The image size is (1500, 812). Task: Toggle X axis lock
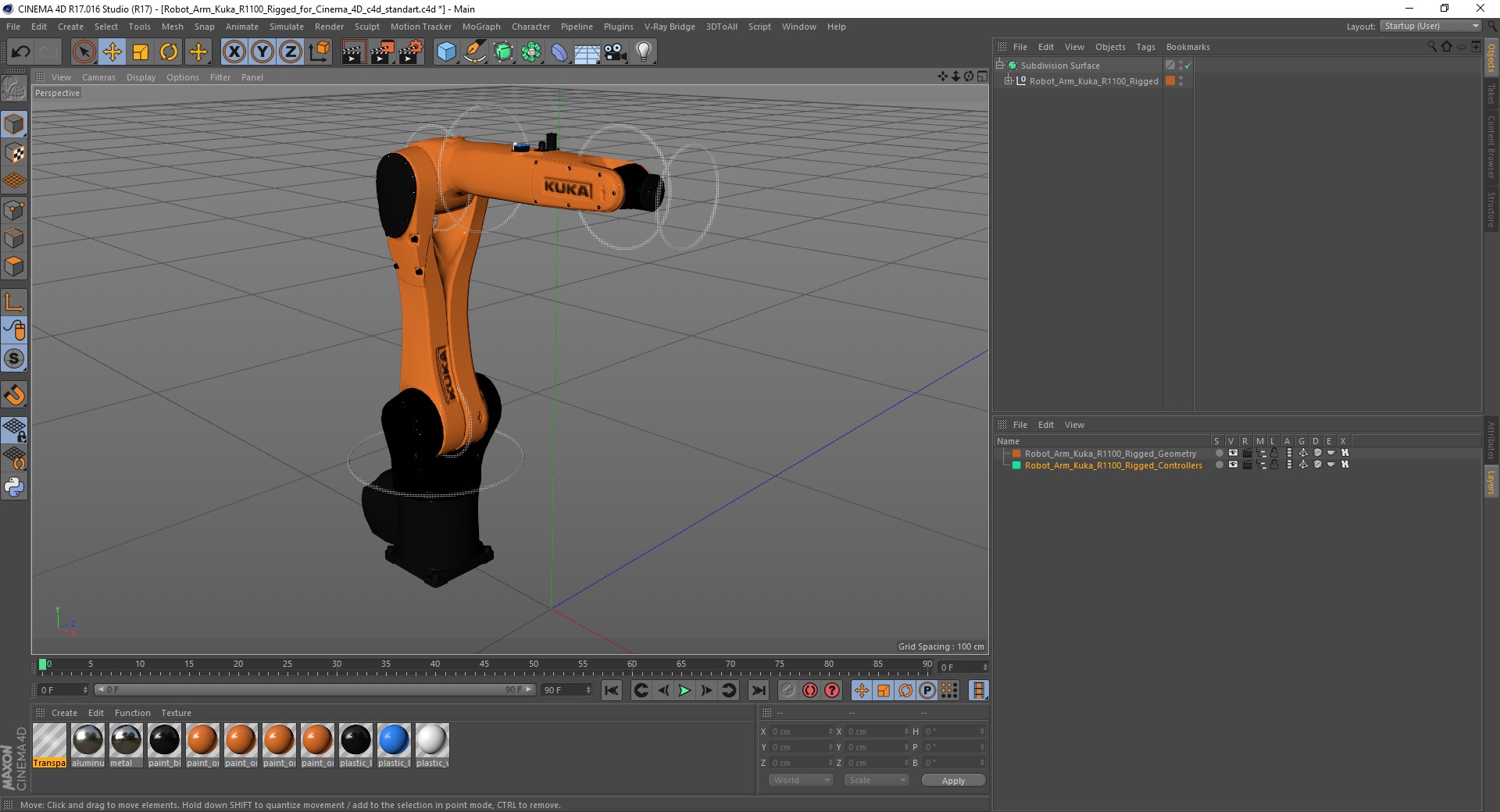(234, 52)
